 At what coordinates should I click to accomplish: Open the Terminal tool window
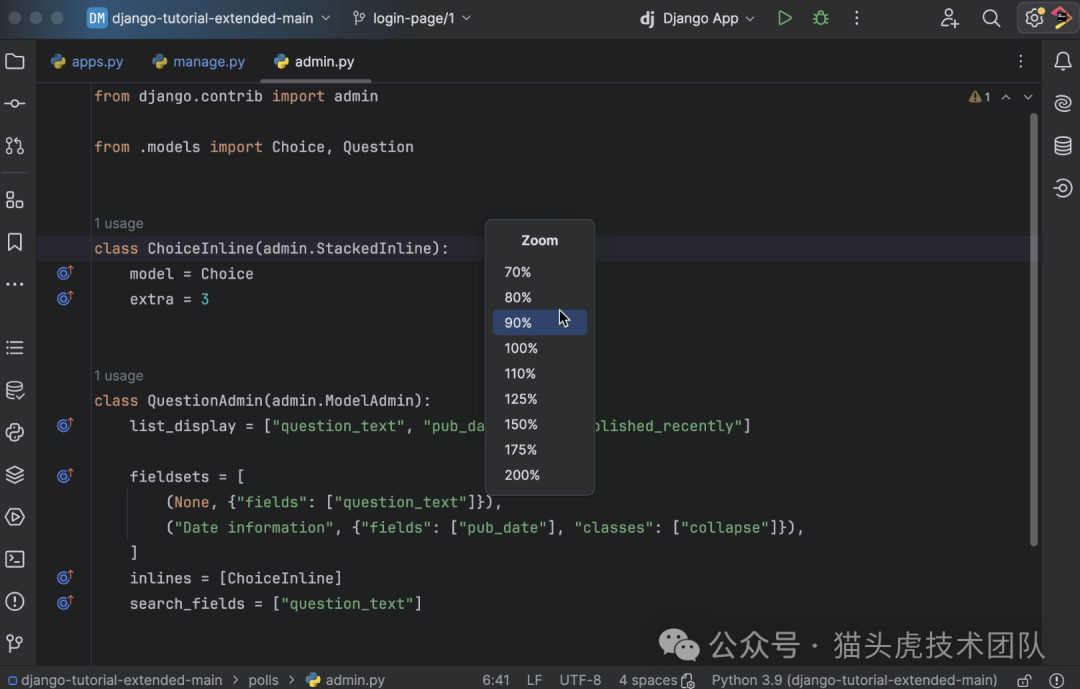click(15, 559)
